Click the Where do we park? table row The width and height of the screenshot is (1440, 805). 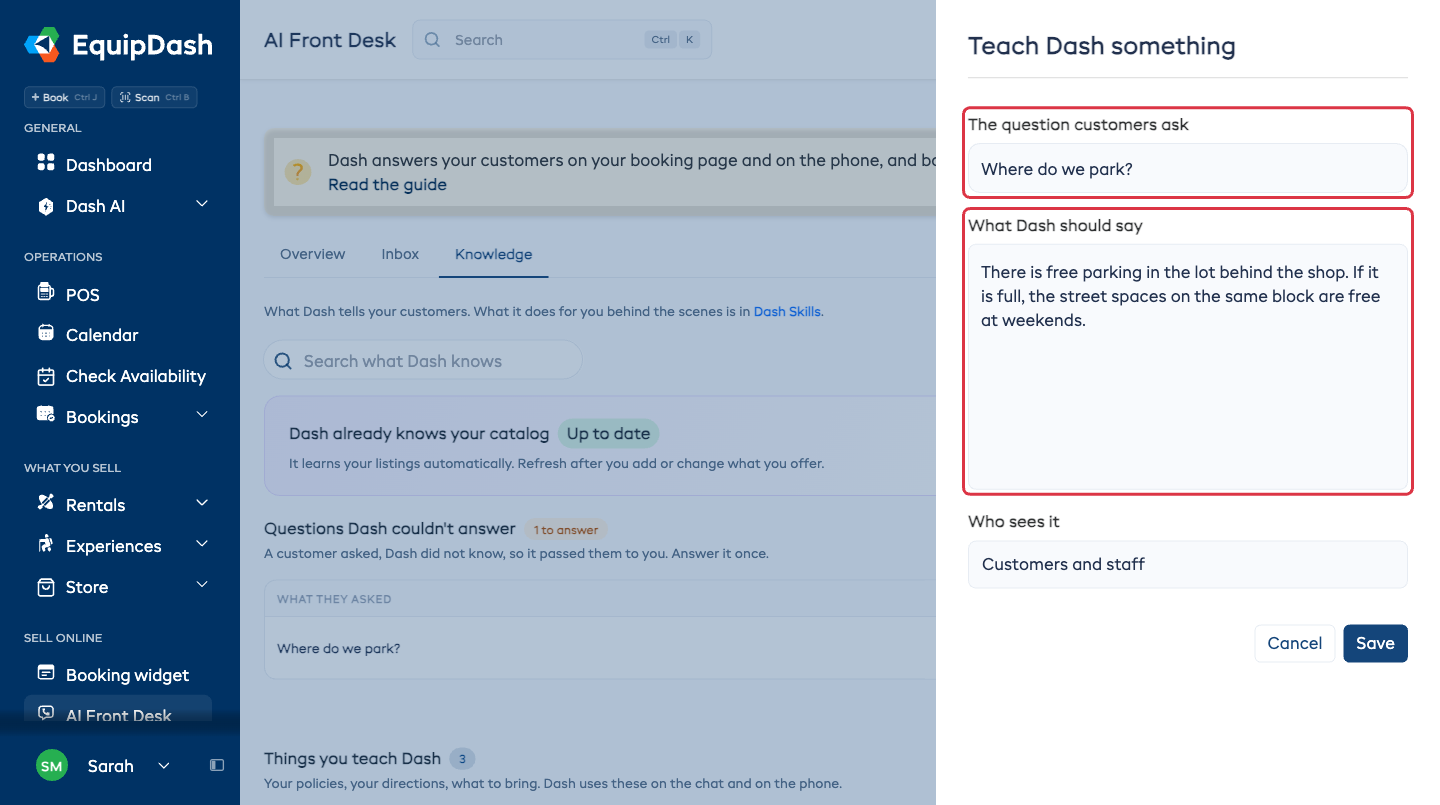coord(600,648)
